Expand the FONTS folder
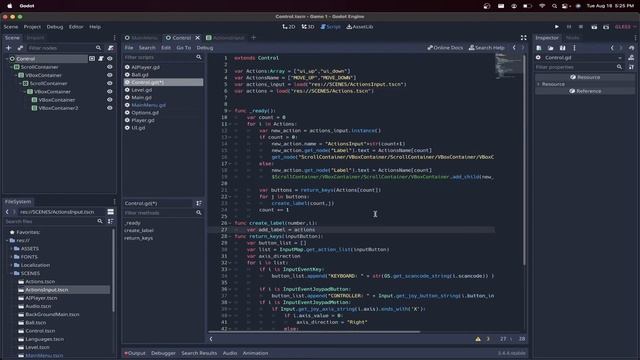The image size is (640, 360). tap(11, 257)
